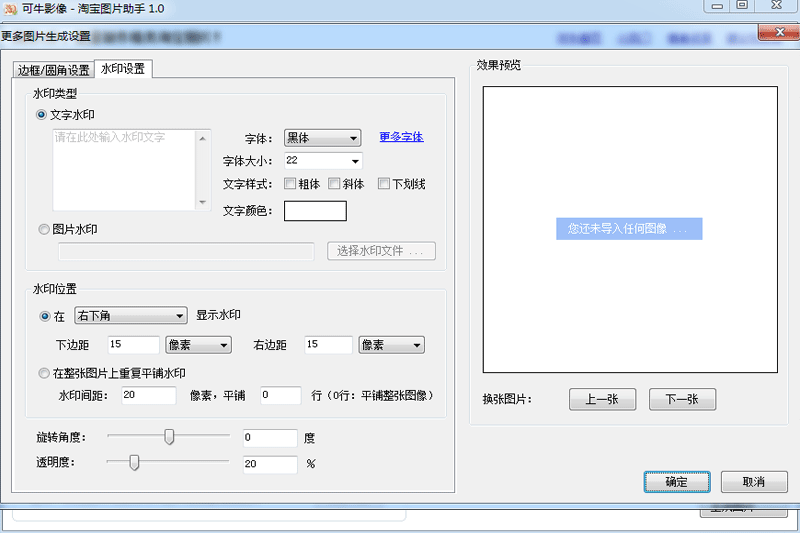
Task: Click the 选择水印文件 button
Action: (381, 251)
